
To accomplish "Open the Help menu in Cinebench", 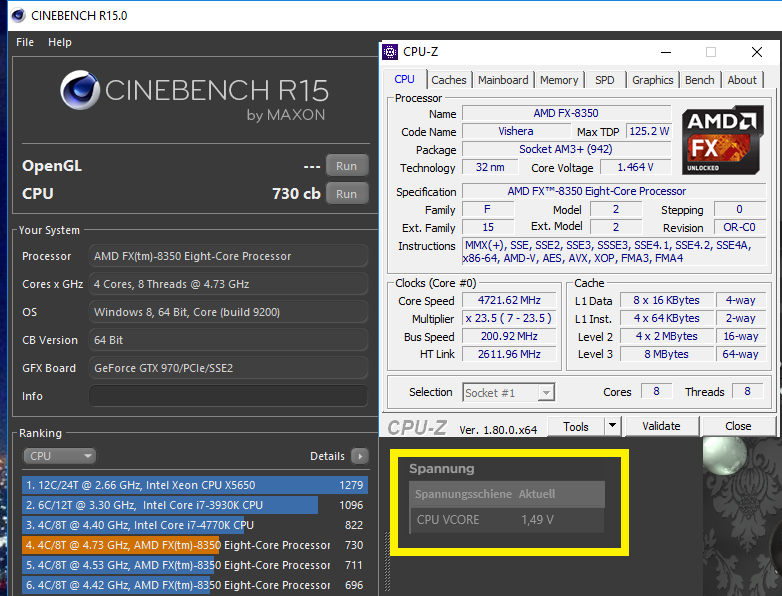I will (x=60, y=42).
